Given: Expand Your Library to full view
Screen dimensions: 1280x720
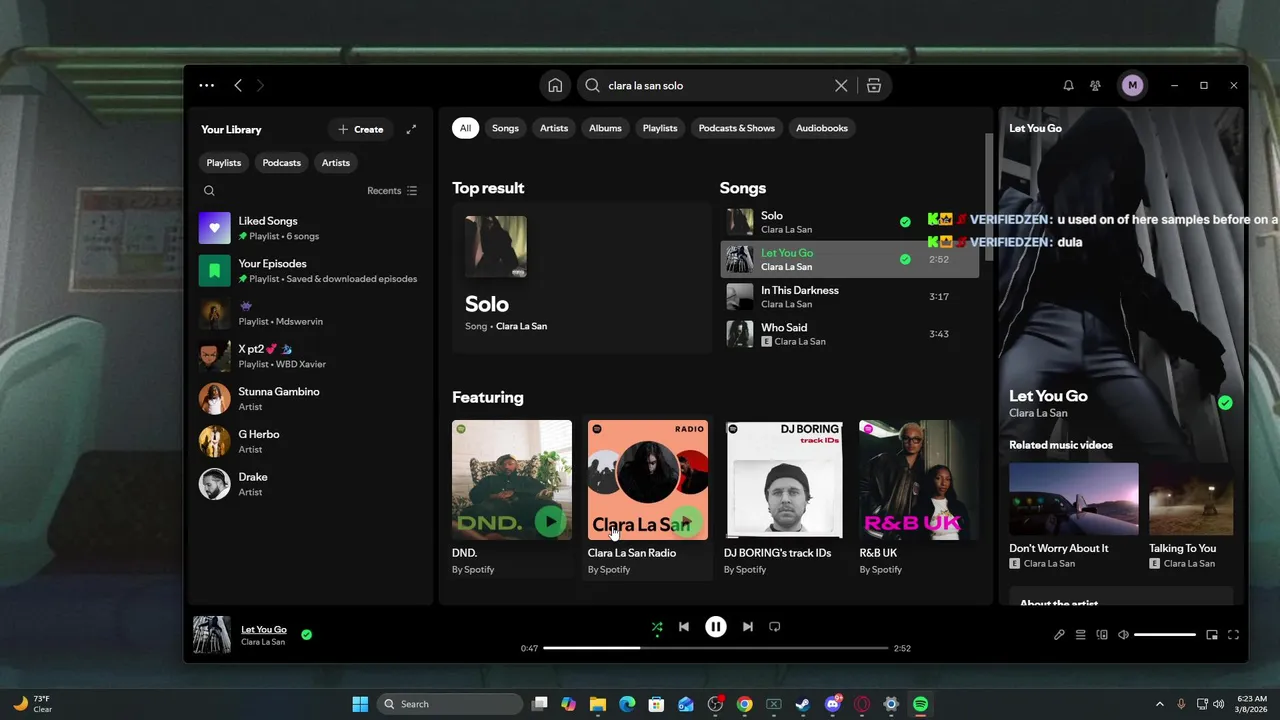Looking at the screenshot, I should (x=411, y=129).
